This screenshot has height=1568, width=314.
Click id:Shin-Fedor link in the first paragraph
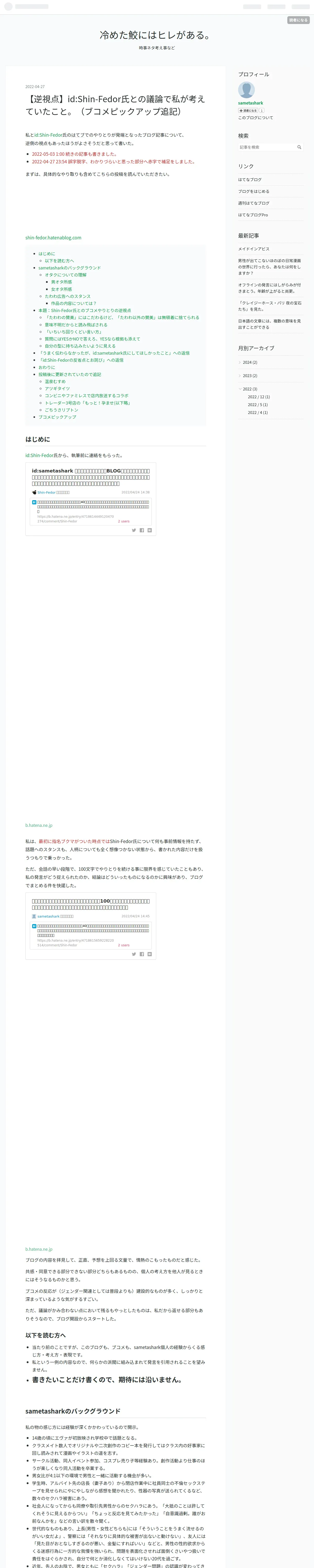(48, 135)
